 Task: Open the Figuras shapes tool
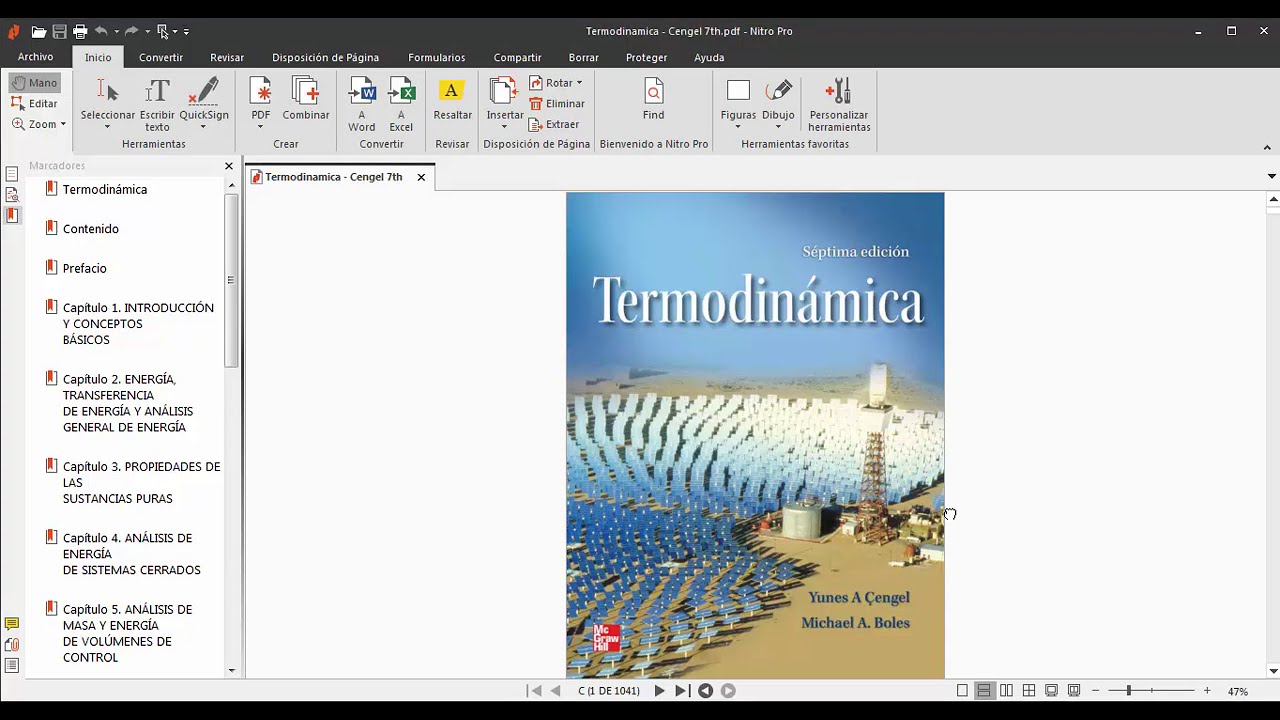738,104
